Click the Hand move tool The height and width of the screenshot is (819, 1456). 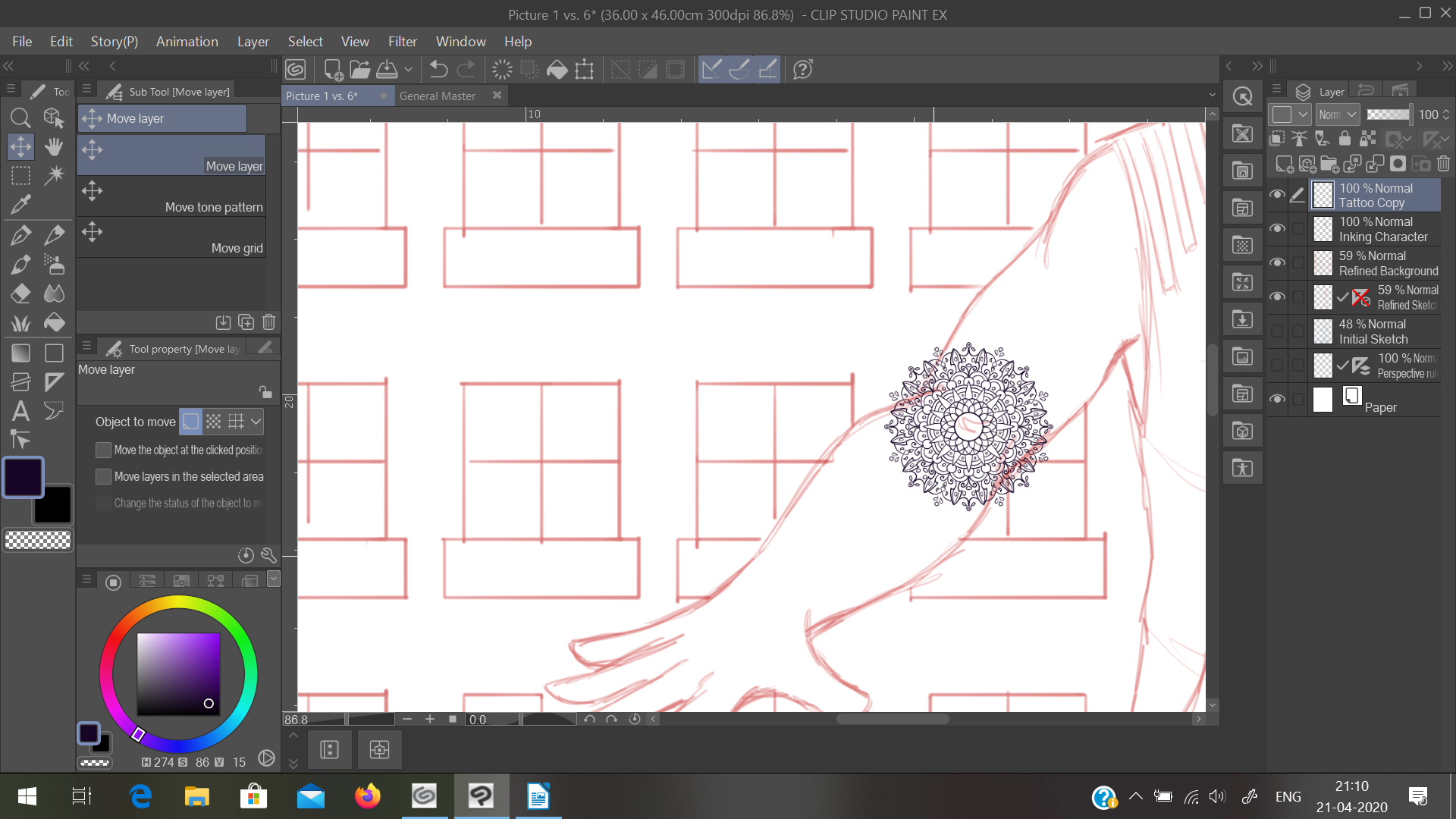point(54,146)
